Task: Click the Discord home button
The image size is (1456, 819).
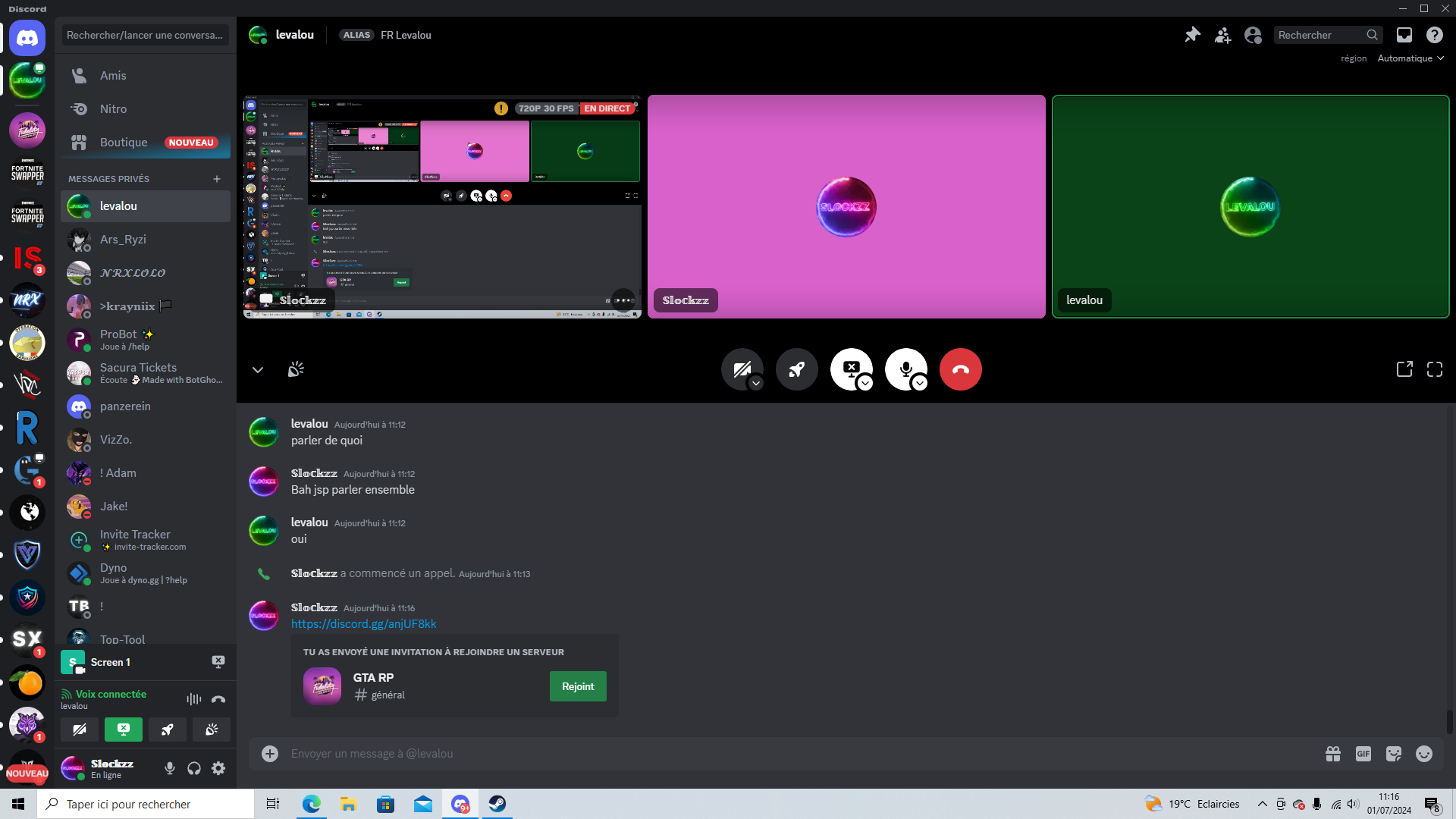Action: tap(27, 38)
